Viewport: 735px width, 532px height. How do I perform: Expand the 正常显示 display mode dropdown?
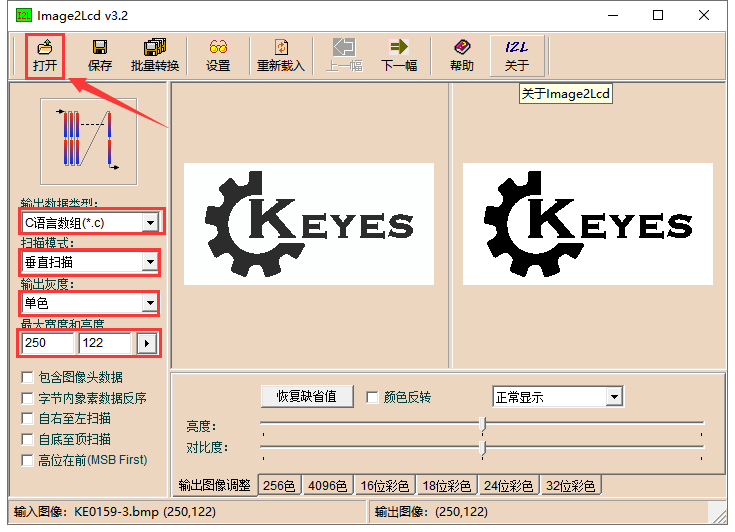pos(614,397)
